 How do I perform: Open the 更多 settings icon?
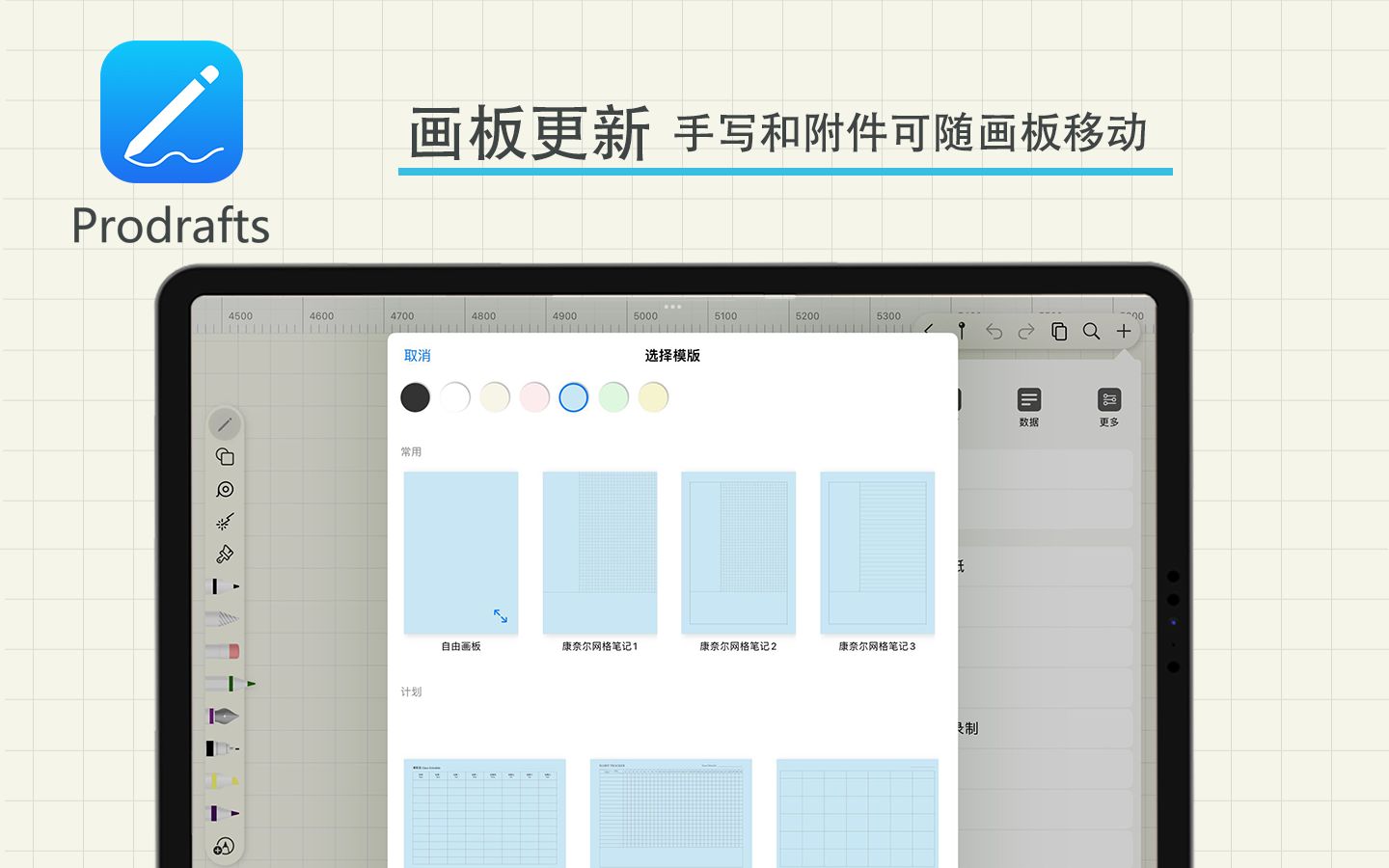[1109, 407]
